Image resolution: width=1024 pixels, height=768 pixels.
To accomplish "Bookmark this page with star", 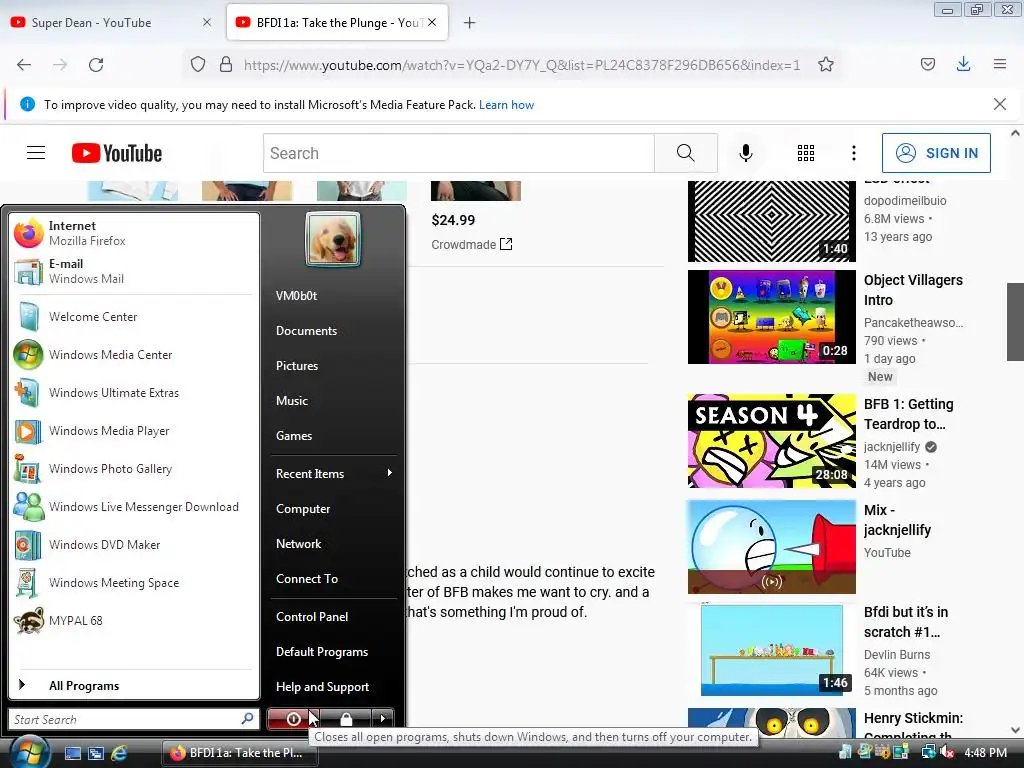I will (x=825, y=65).
